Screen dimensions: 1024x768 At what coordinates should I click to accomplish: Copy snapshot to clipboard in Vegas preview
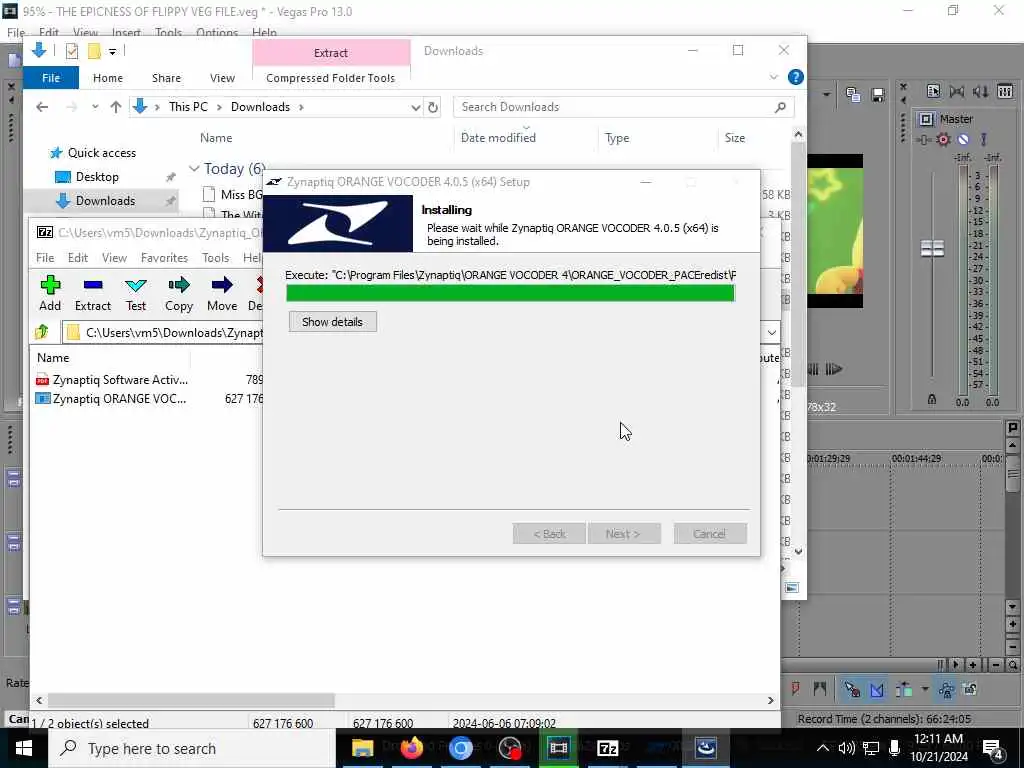[x=853, y=95]
